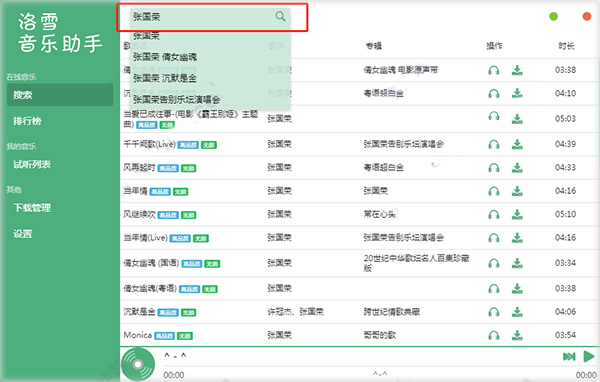Image resolution: width=600 pixels, height=382 pixels.
Task: Listen to 当年情(Live)
Action: pyautogui.click(x=494, y=238)
